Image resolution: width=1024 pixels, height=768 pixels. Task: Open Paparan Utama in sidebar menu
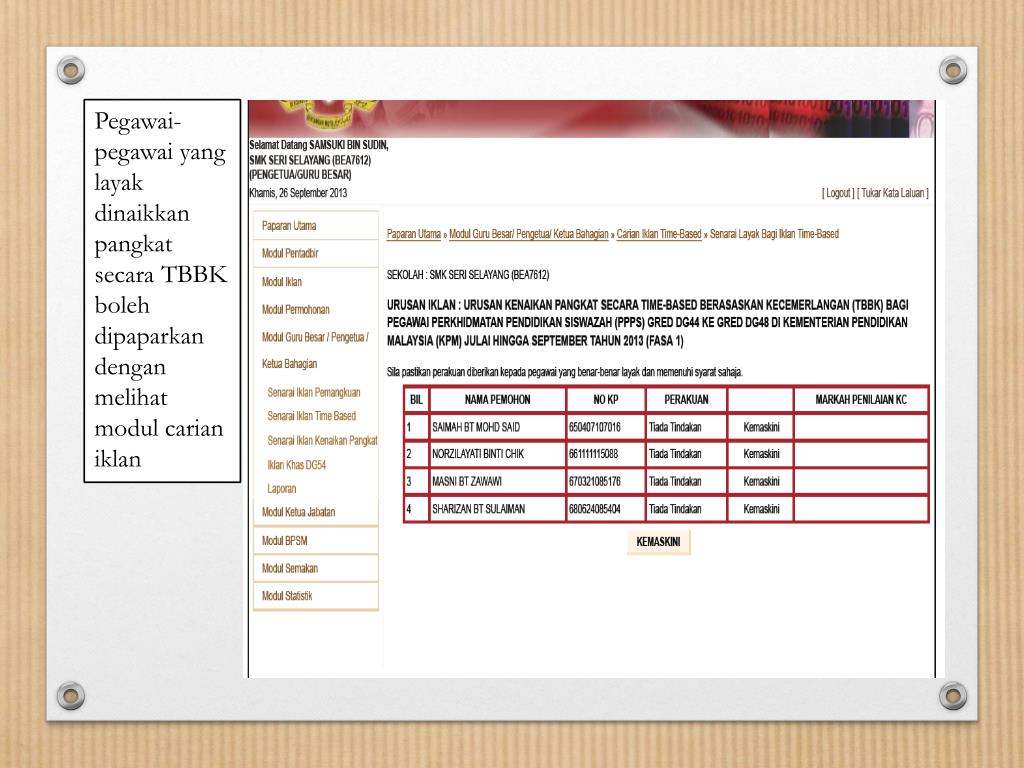tap(289, 226)
